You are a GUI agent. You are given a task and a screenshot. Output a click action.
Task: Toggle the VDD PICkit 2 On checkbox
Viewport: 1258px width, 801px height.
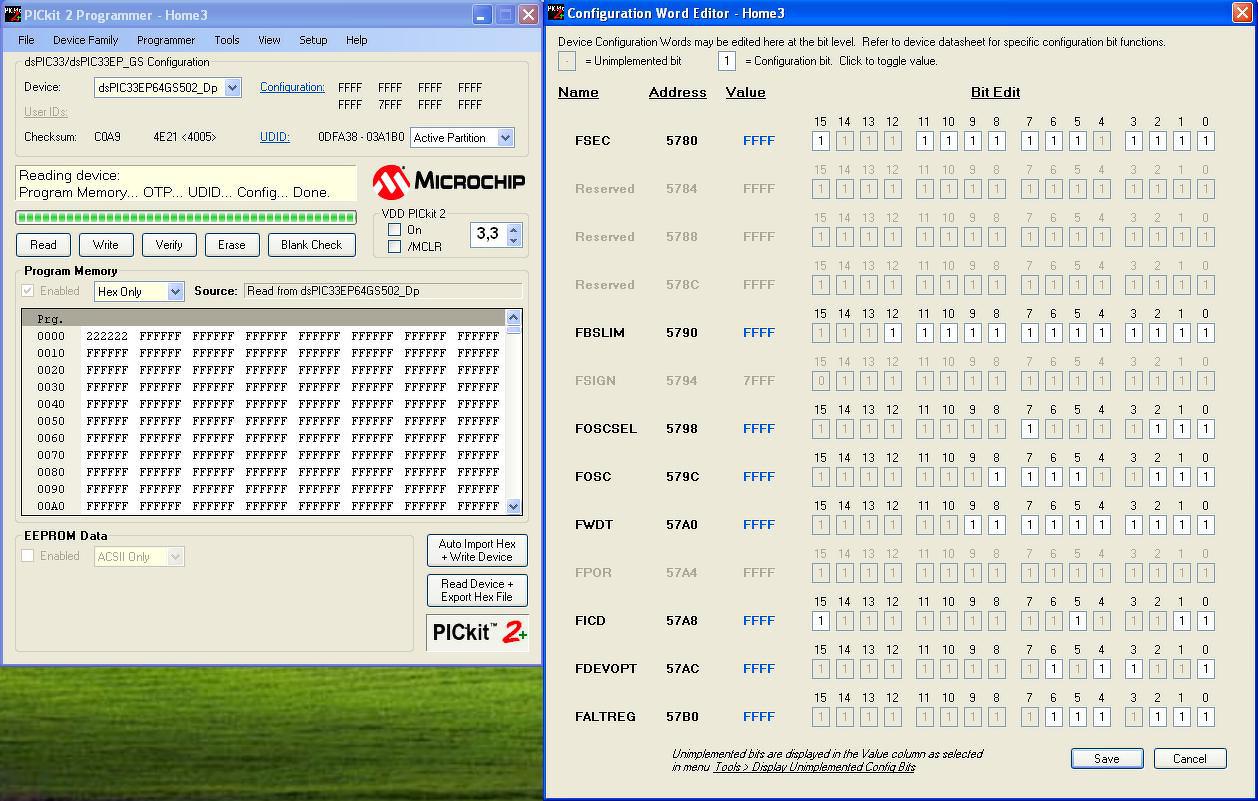pos(394,230)
